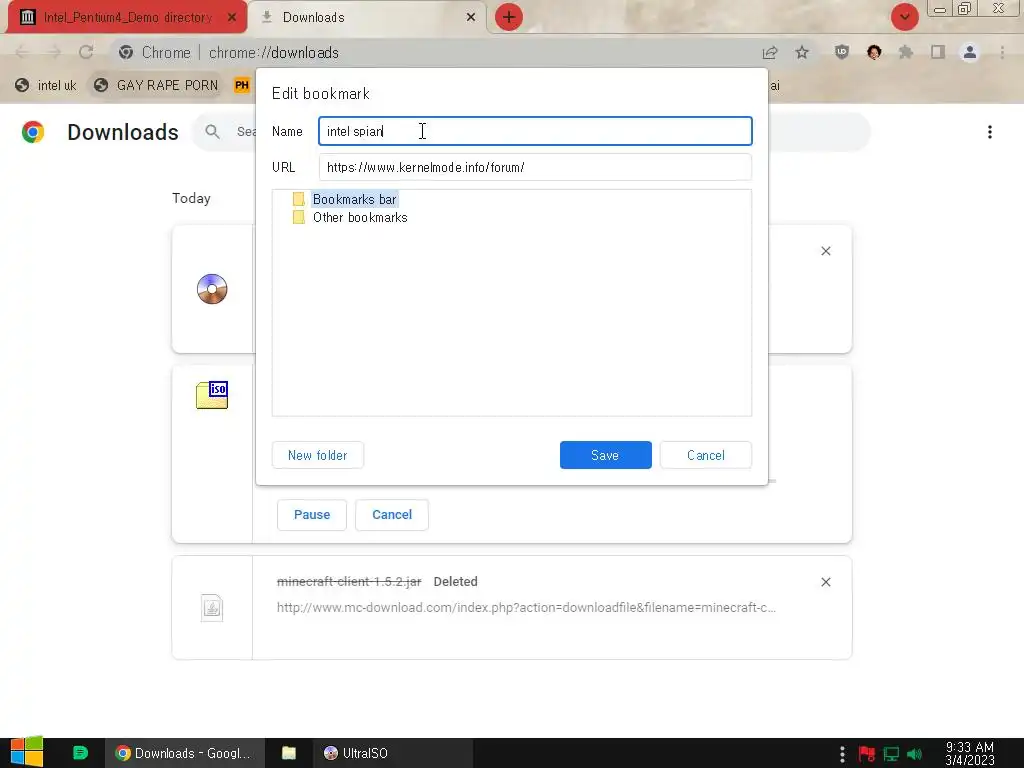Screen dimensions: 1024x768
Task: Toggle the side panel
Action: pos(938,52)
